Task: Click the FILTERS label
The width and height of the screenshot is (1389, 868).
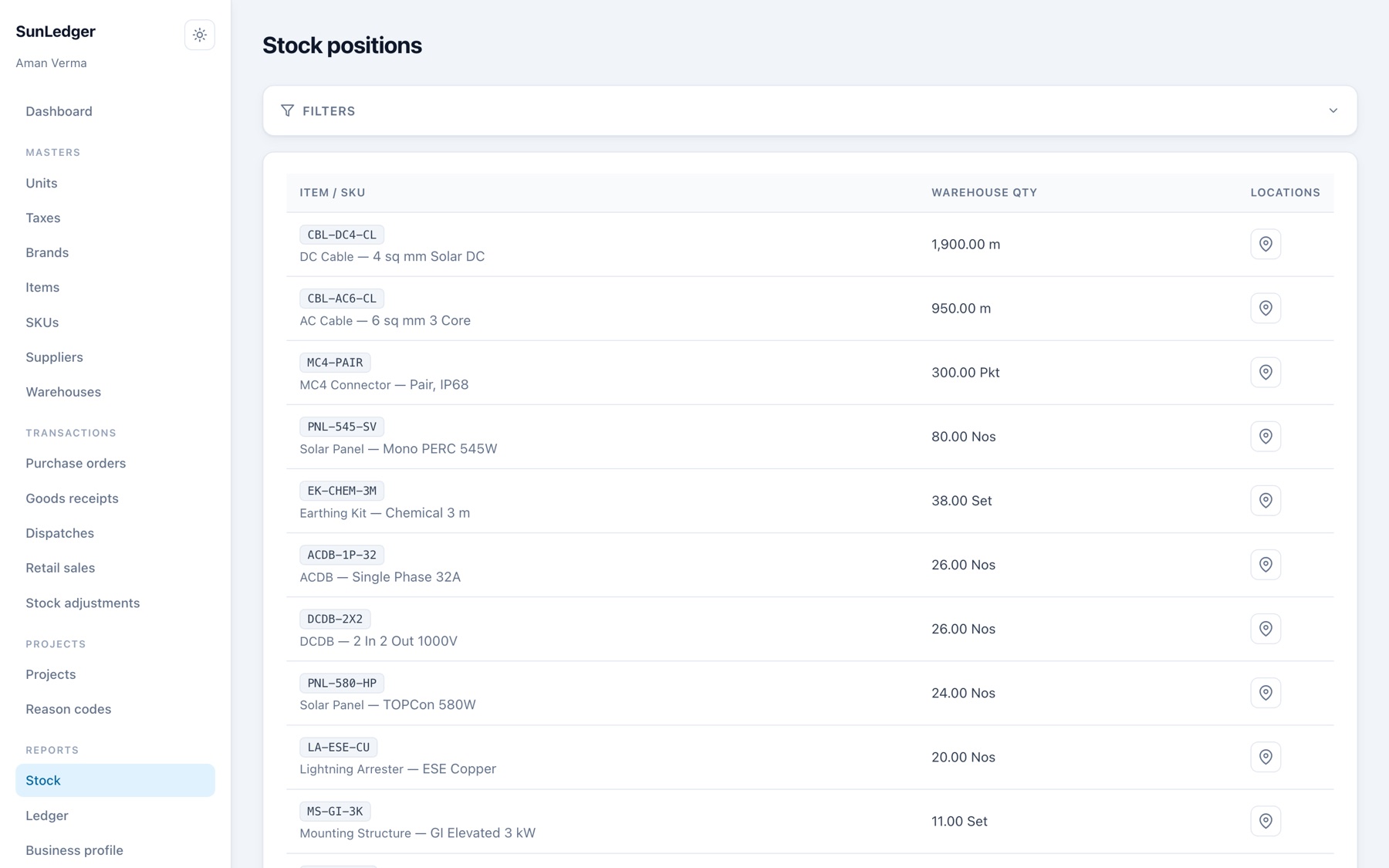Action: point(329,111)
